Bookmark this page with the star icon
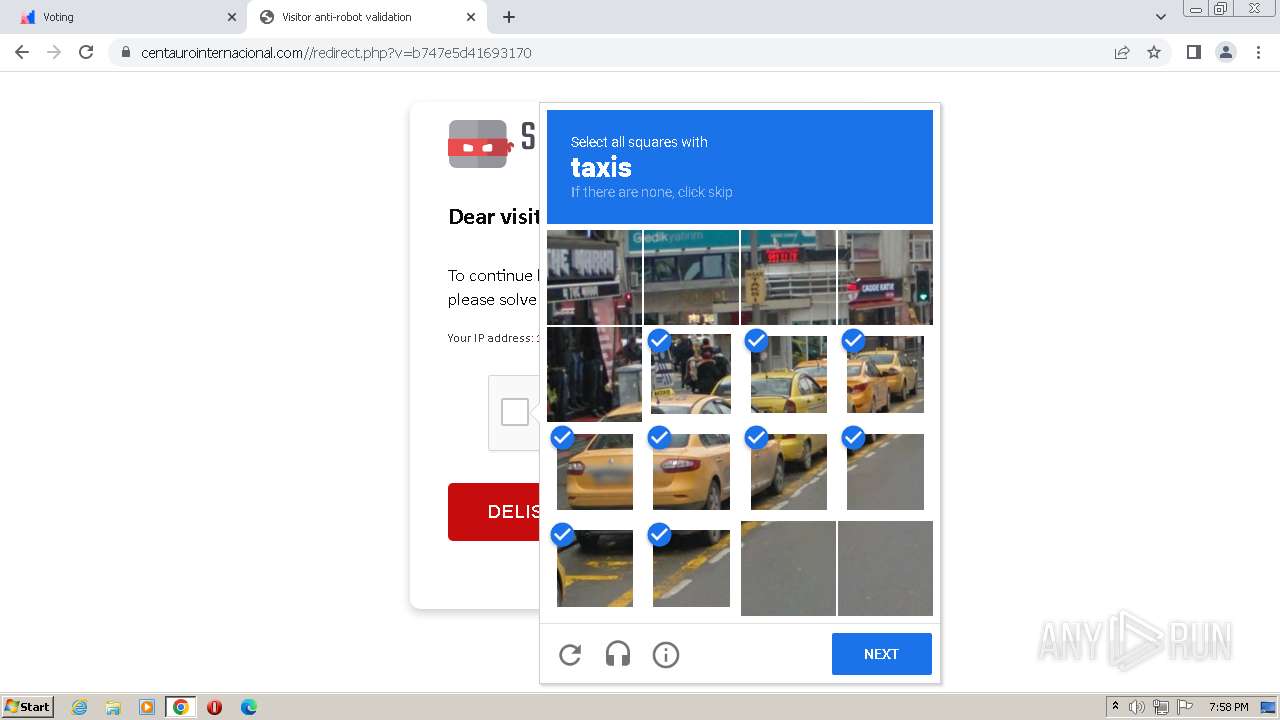Viewport: 1280px width, 720px height. [x=1154, y=52]
